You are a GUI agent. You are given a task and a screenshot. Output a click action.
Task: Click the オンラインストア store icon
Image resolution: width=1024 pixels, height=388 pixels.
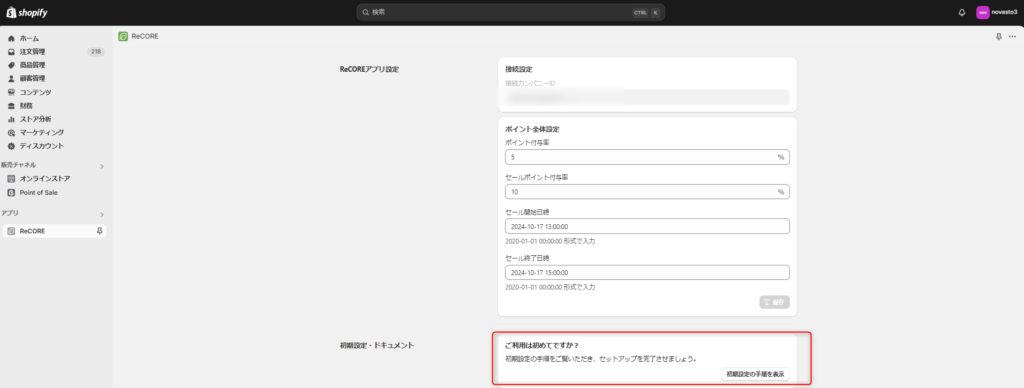point(11,179)
